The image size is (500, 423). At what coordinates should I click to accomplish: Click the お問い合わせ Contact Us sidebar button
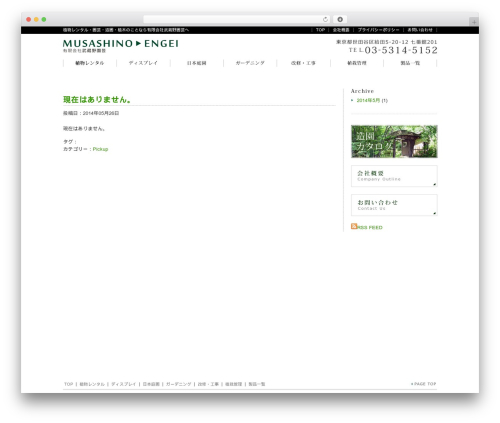pyautogui.click(x=394, y=205)
